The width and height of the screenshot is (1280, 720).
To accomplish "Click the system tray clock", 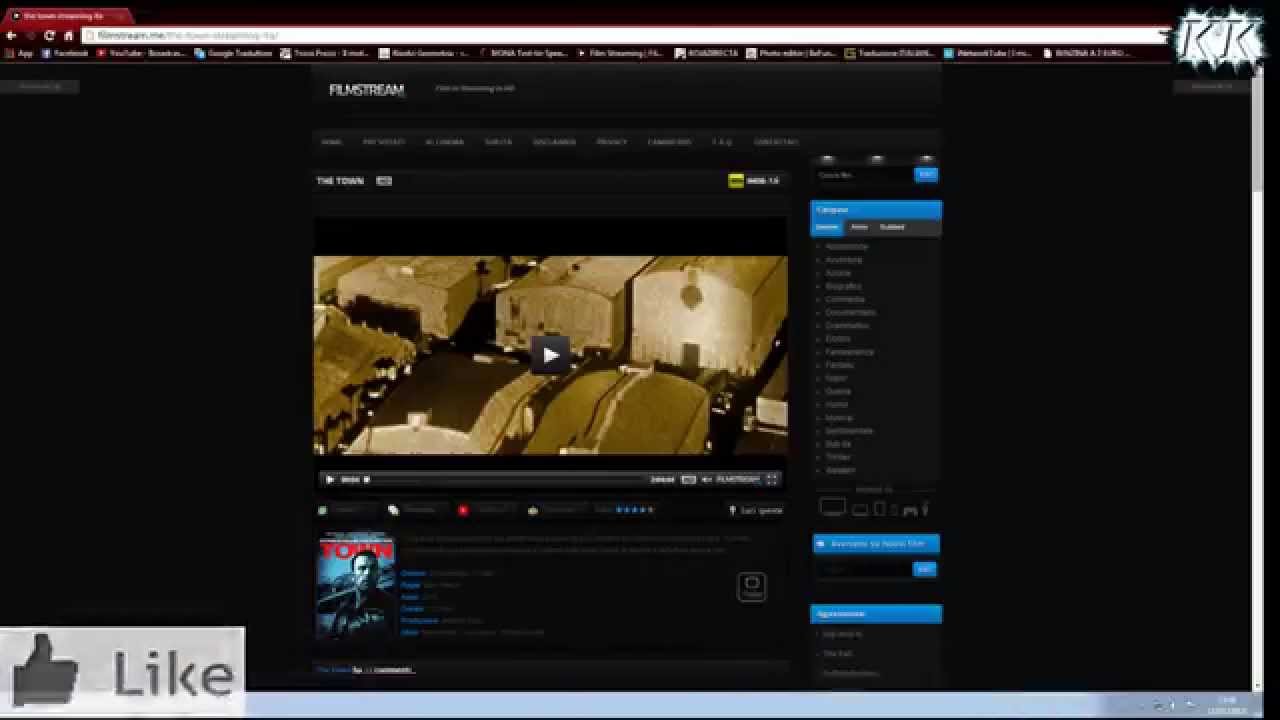I will [1228, 705].
